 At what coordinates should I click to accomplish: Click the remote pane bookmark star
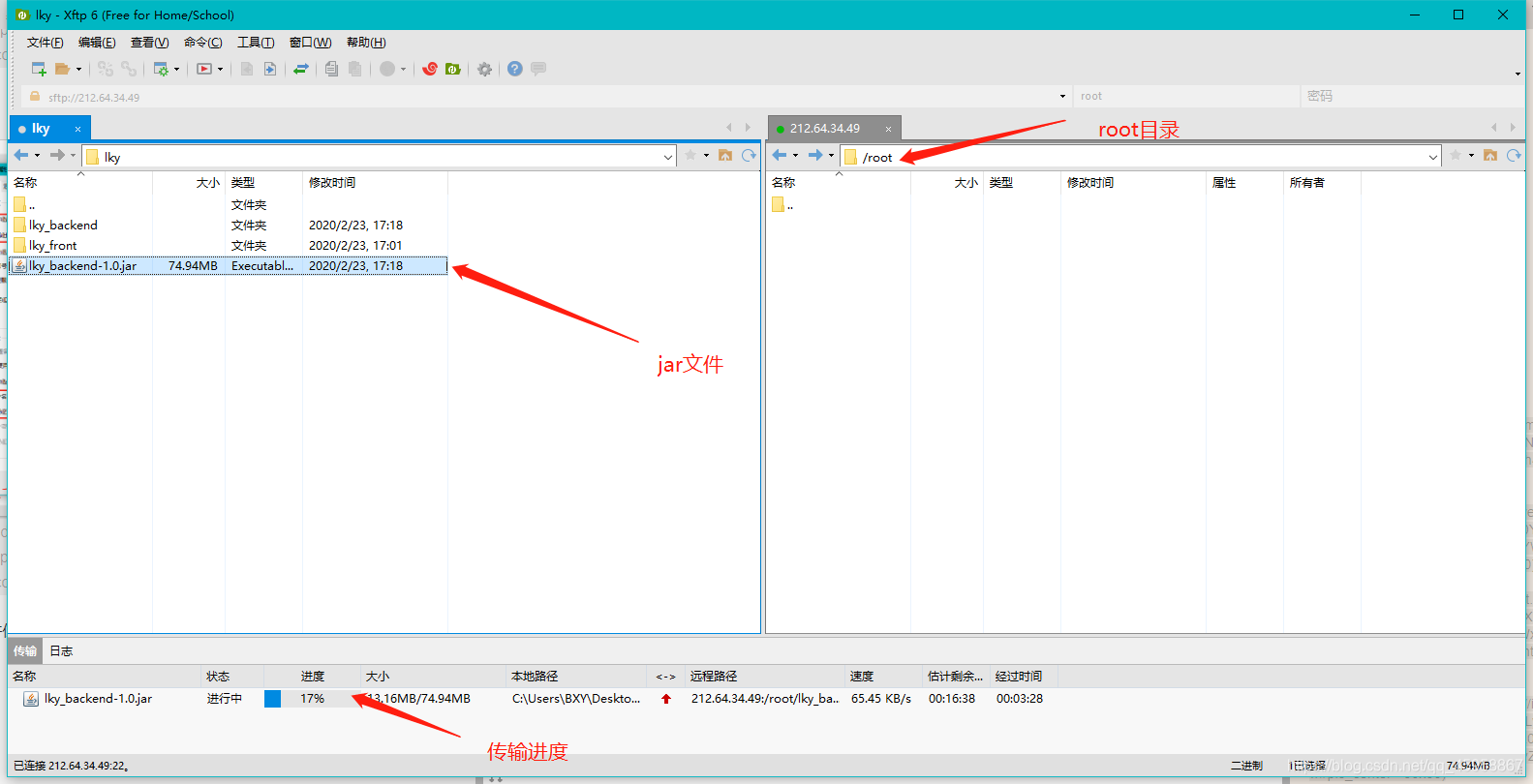[x=1456, y=155]
